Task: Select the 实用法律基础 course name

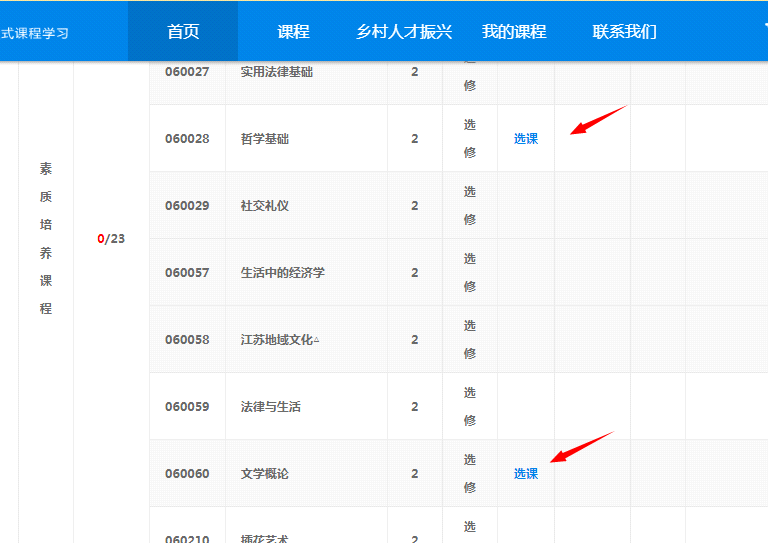Action: 277,72
